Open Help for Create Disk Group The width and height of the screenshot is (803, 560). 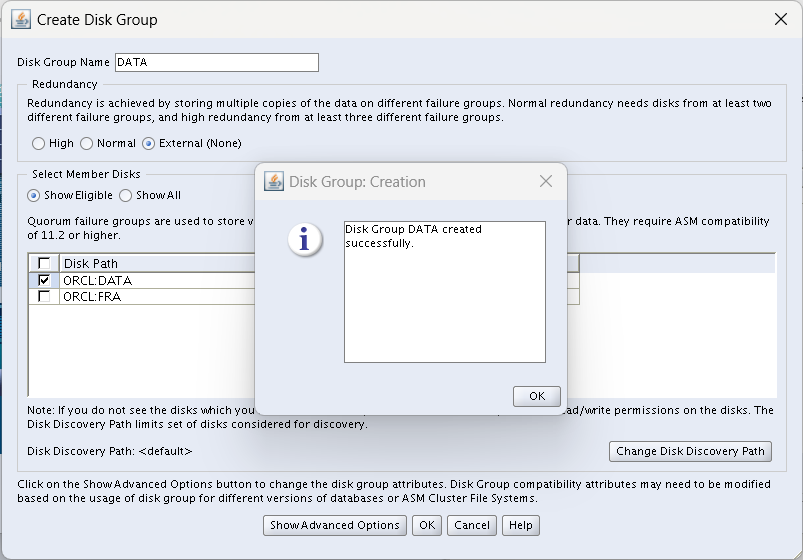521,526
